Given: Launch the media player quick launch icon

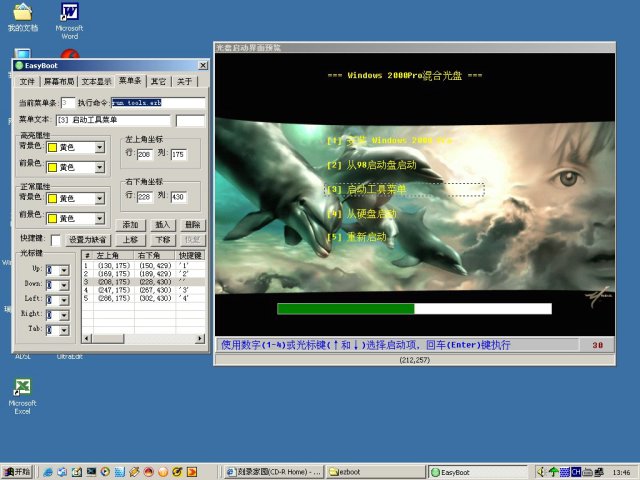Looking at the screenshot, I should [105, 472].
